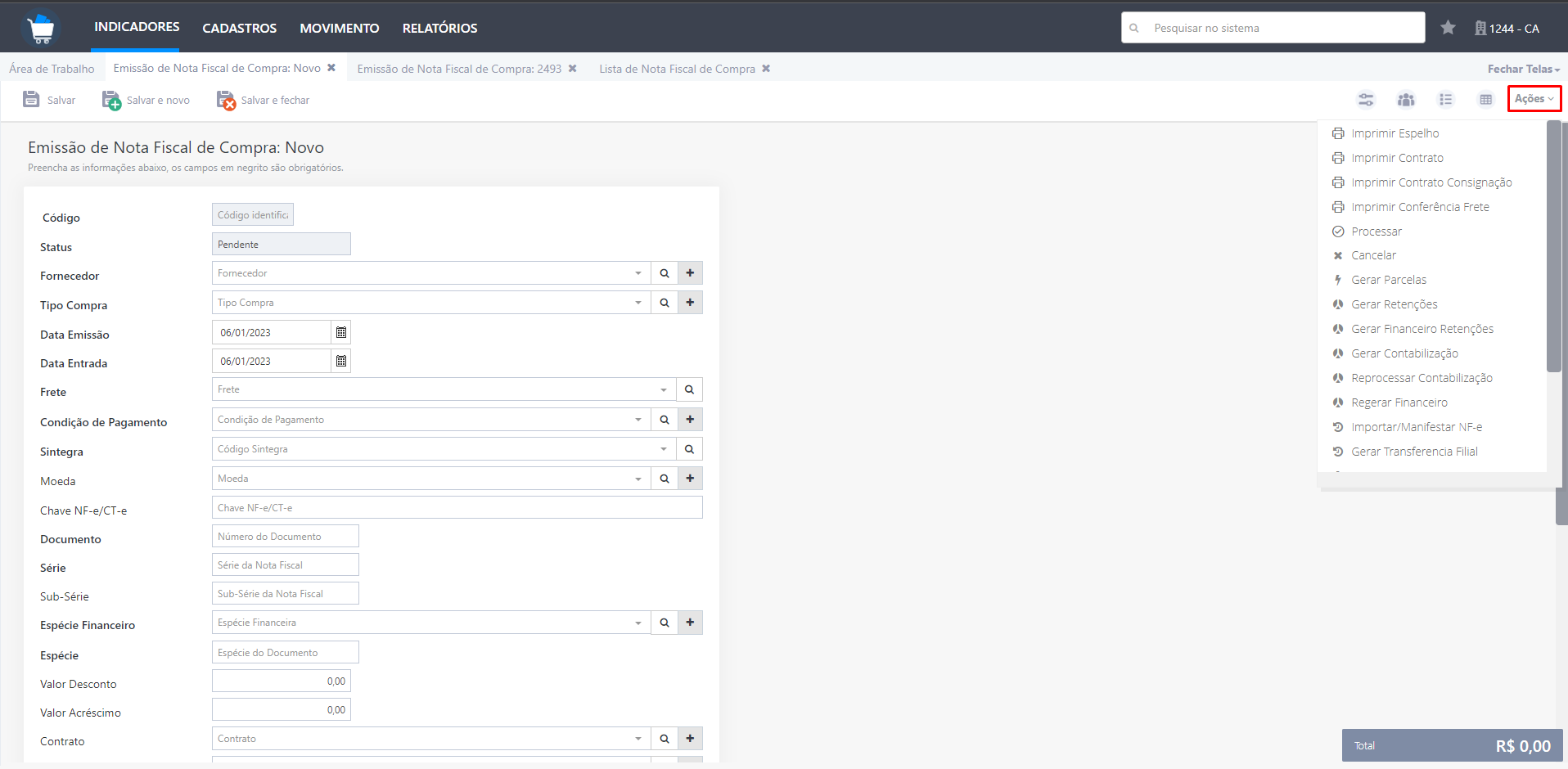Search Frete with magnifier icon
Image resolution: width=1568 pixels, height=769 pixels.
tap(690, 389)
